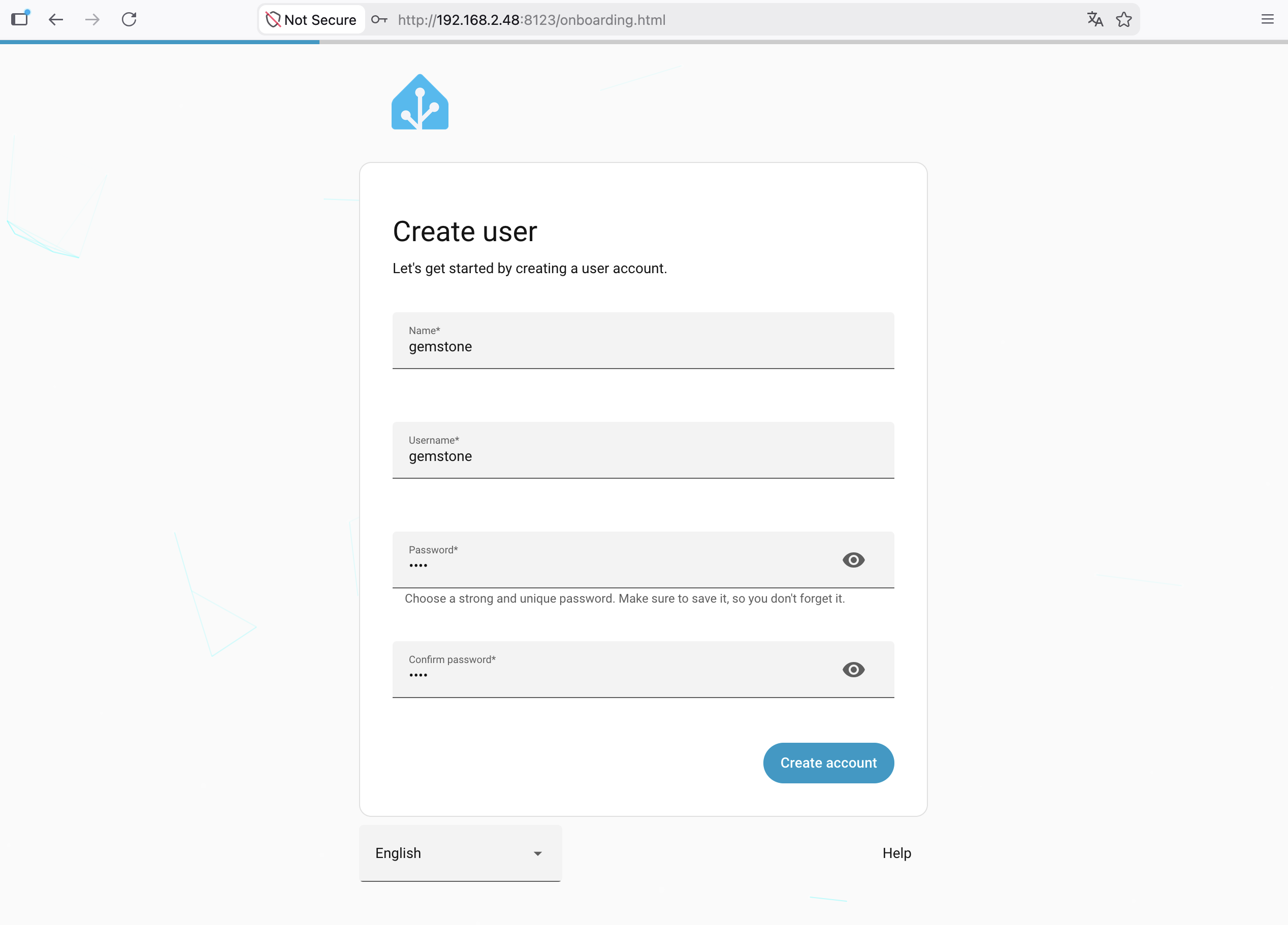1288x925 pixels.
Task: Click the saved password key icon
Action: pos(379,20)
